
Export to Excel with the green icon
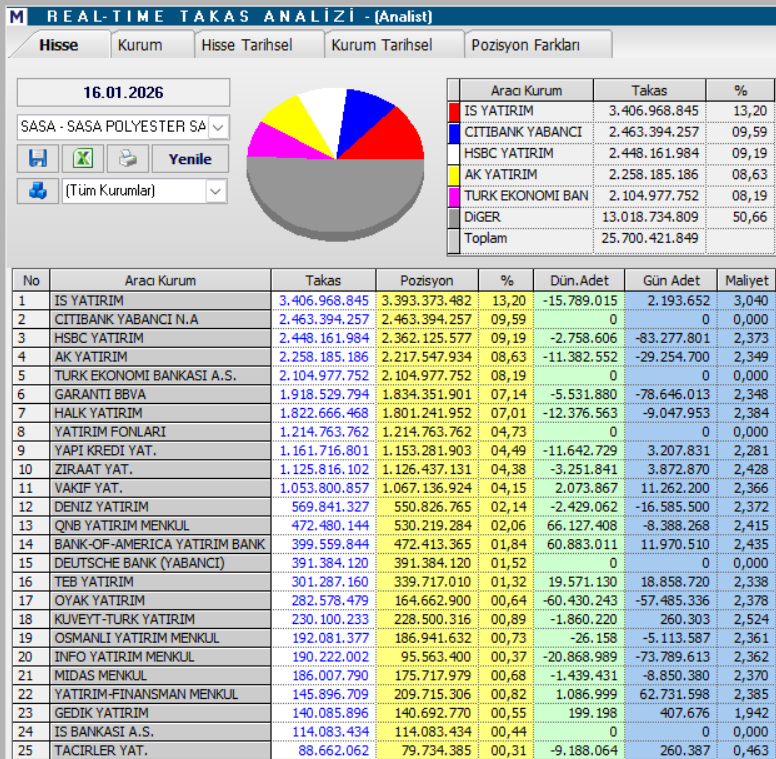[83, 158]
